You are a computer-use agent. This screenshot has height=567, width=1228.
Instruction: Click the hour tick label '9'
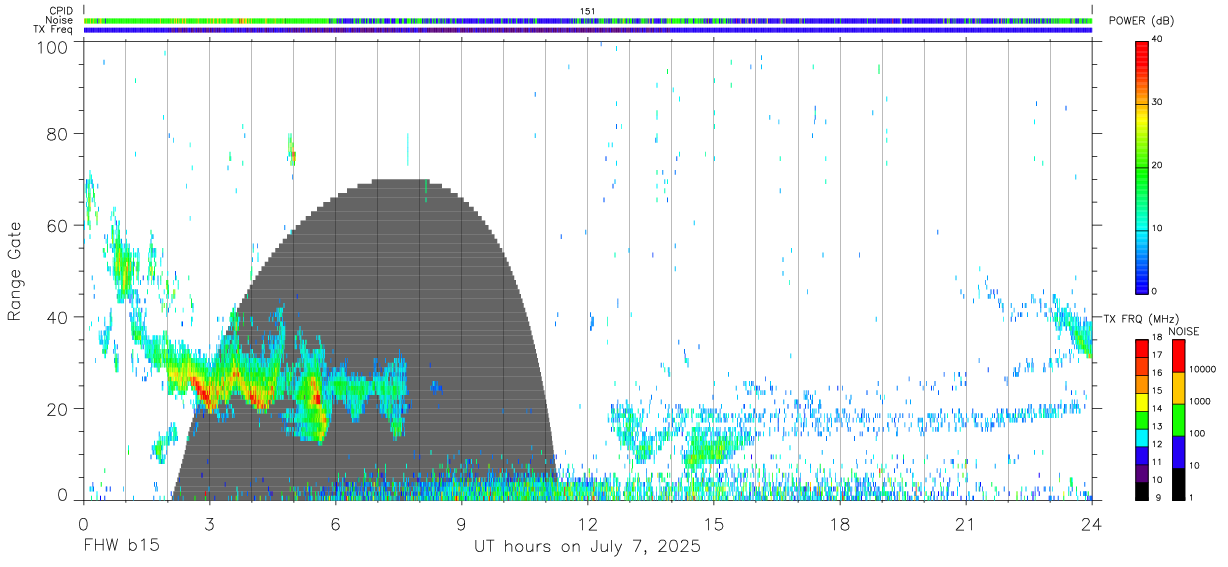pos(461,524)
